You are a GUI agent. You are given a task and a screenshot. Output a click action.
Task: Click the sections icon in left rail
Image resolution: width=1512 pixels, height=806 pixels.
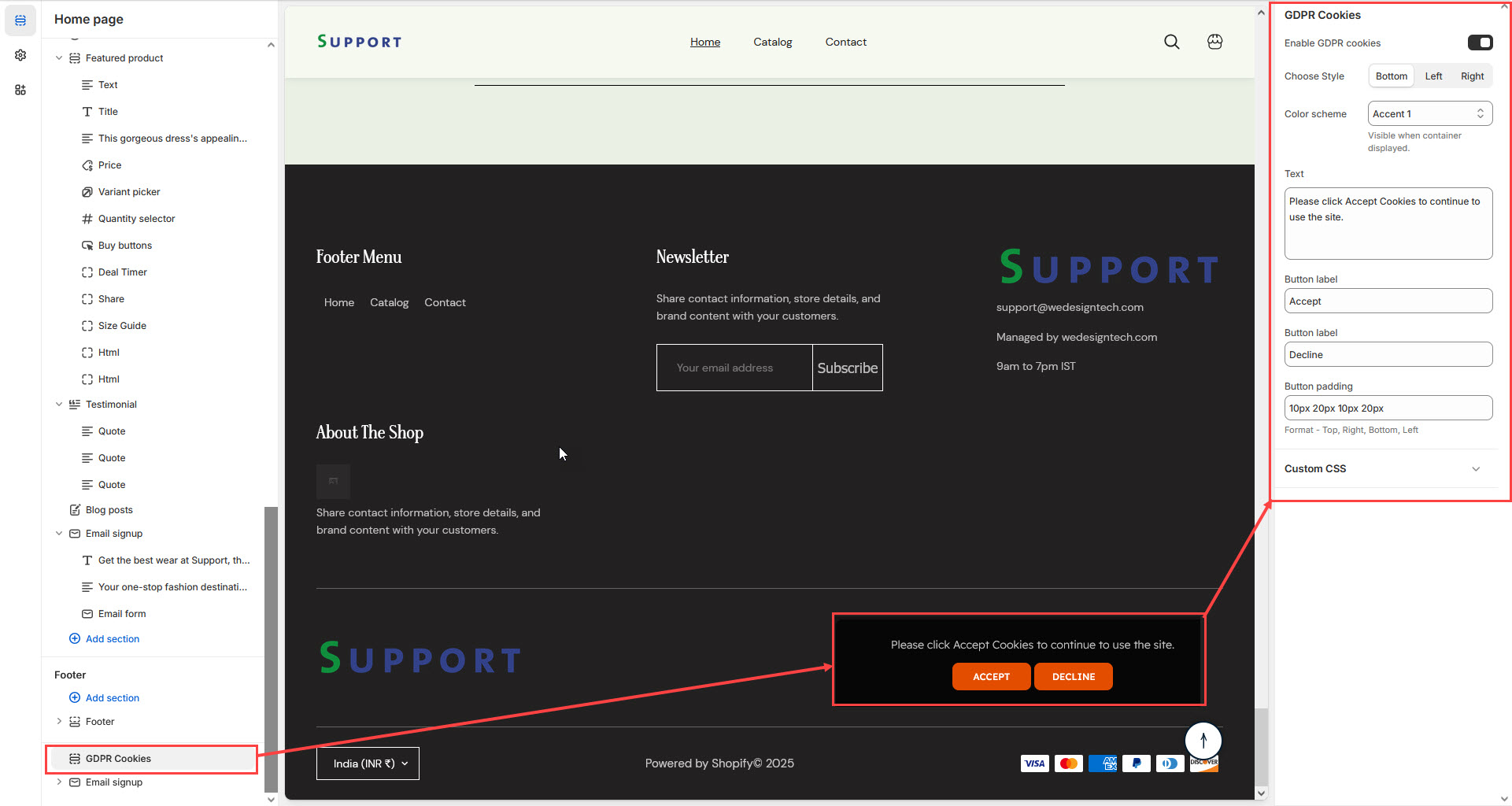coord(20,20)
